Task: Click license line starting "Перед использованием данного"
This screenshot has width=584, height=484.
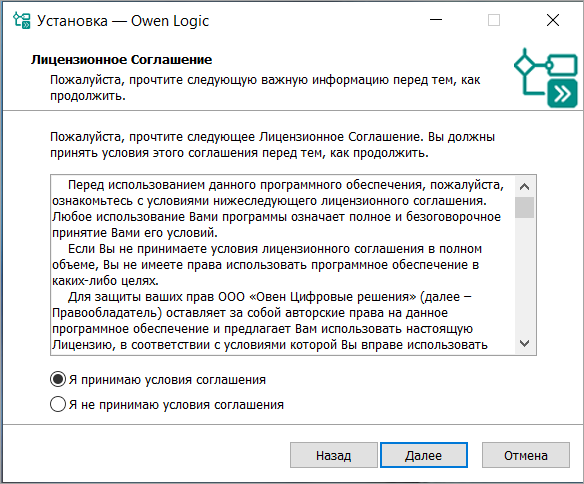Action: [286, 185]
